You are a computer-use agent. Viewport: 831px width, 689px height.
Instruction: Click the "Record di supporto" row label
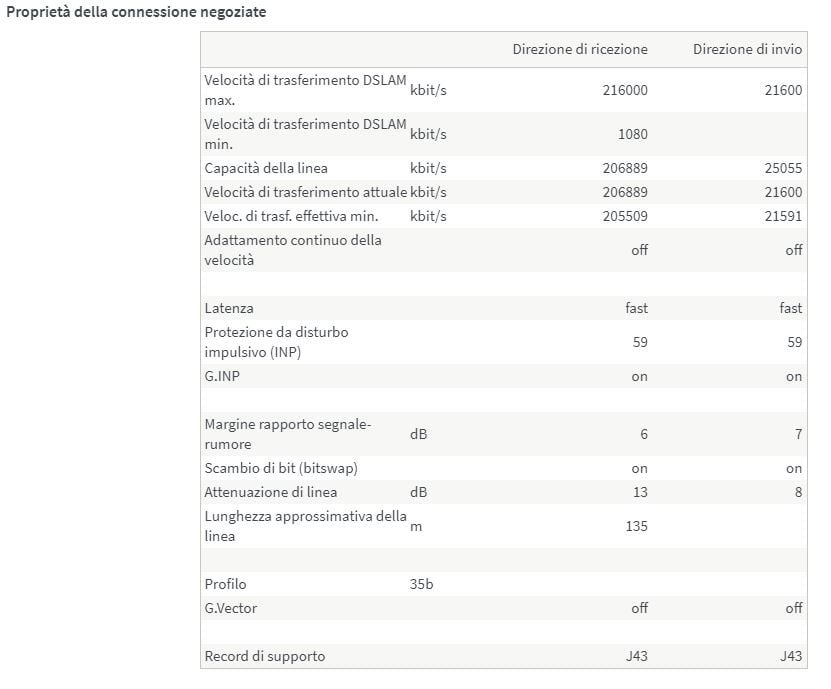click(x=265, y=656)
